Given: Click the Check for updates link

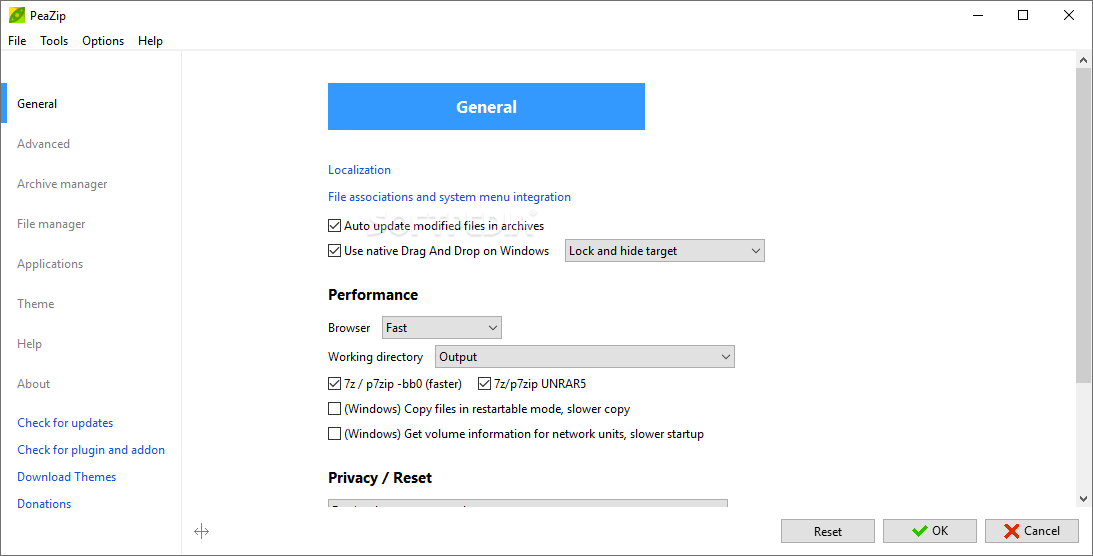Looking at the screenshot, I should pos(65,423).
